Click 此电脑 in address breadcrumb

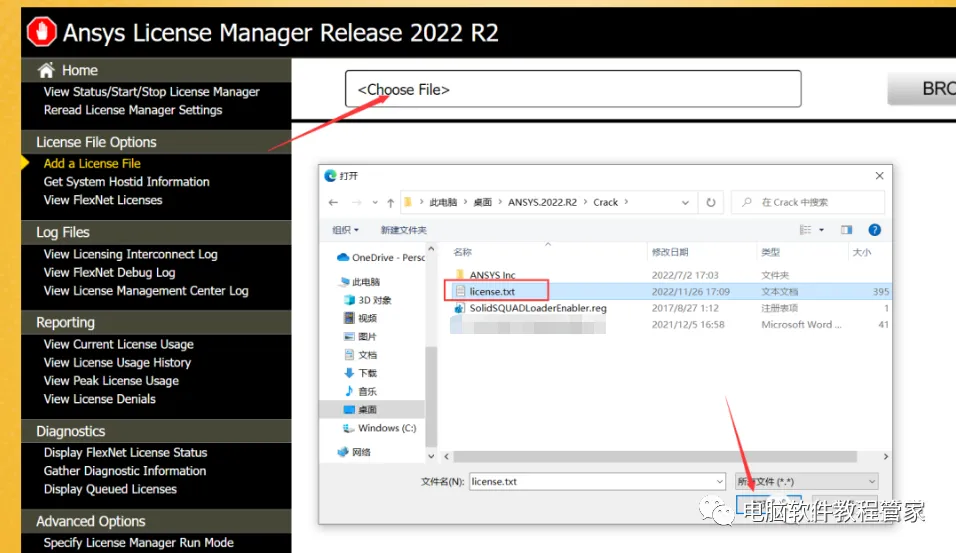(x=443, y=202)
